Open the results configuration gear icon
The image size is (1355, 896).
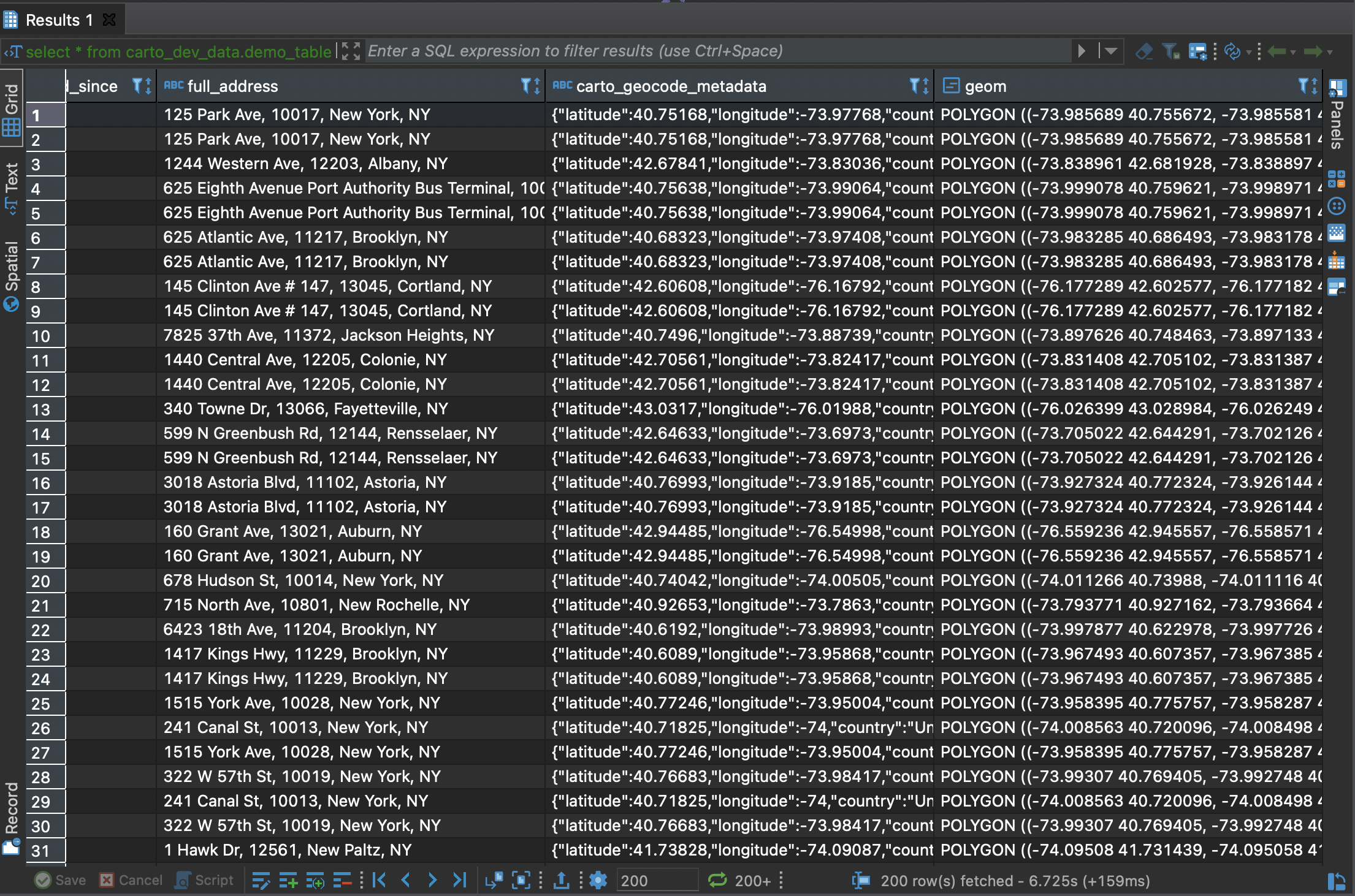point(598,881)
